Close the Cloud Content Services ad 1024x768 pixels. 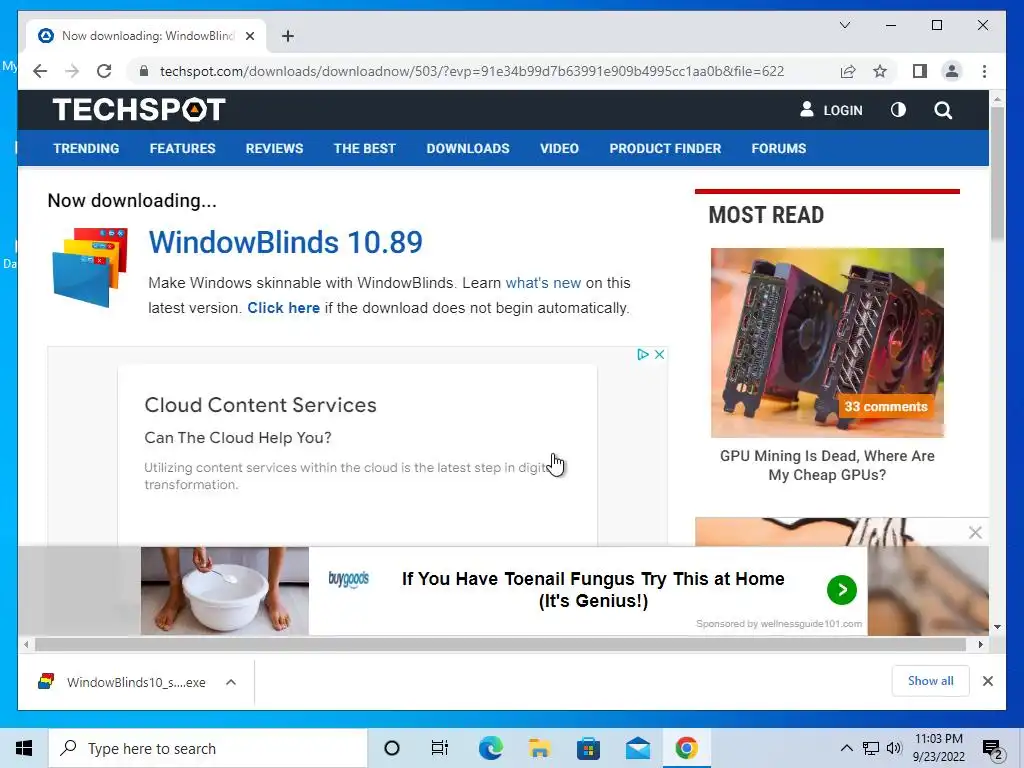tap(659, 354)
